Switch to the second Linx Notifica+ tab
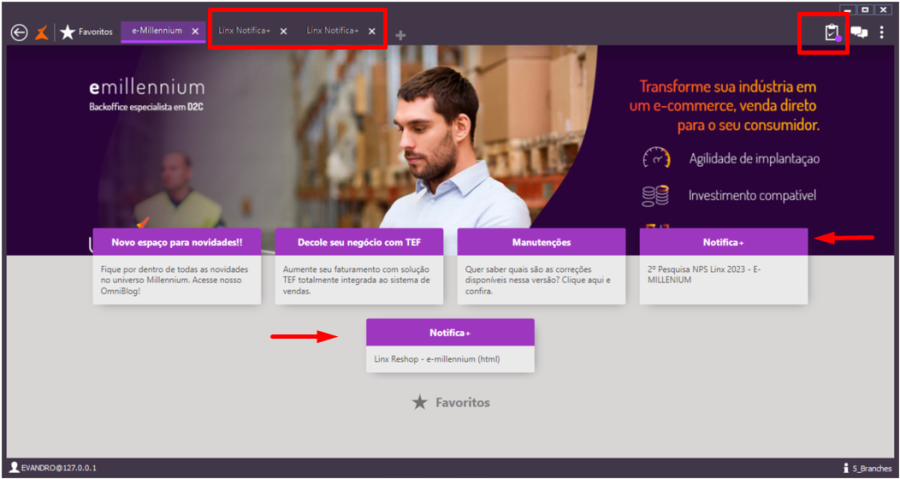900x479 pixels. pyautogui.click(x=332, y=31)
